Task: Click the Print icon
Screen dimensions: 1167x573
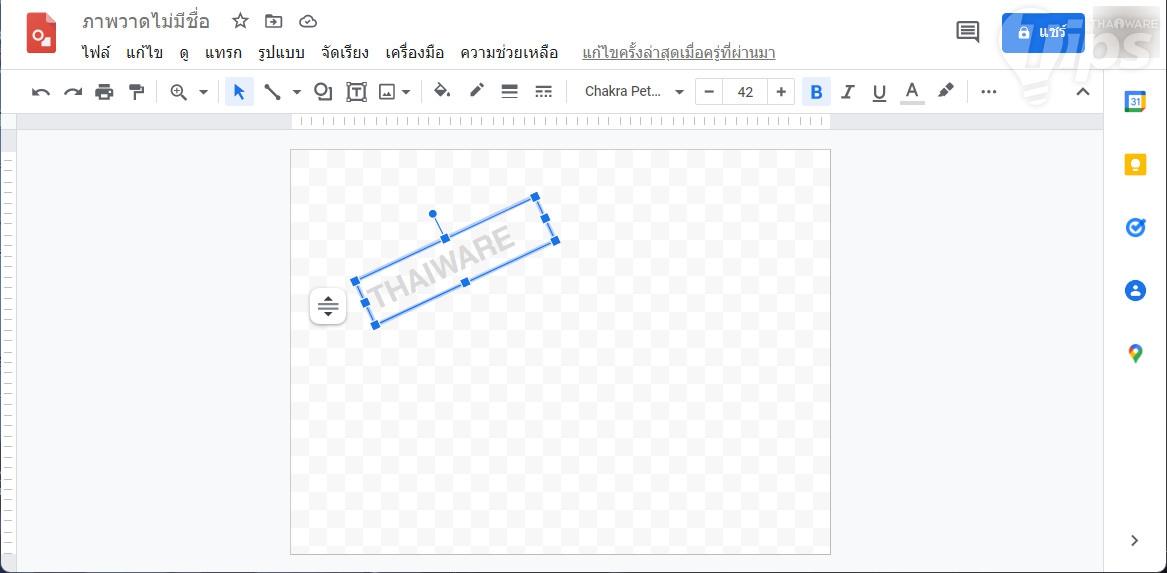Action: 104,92
